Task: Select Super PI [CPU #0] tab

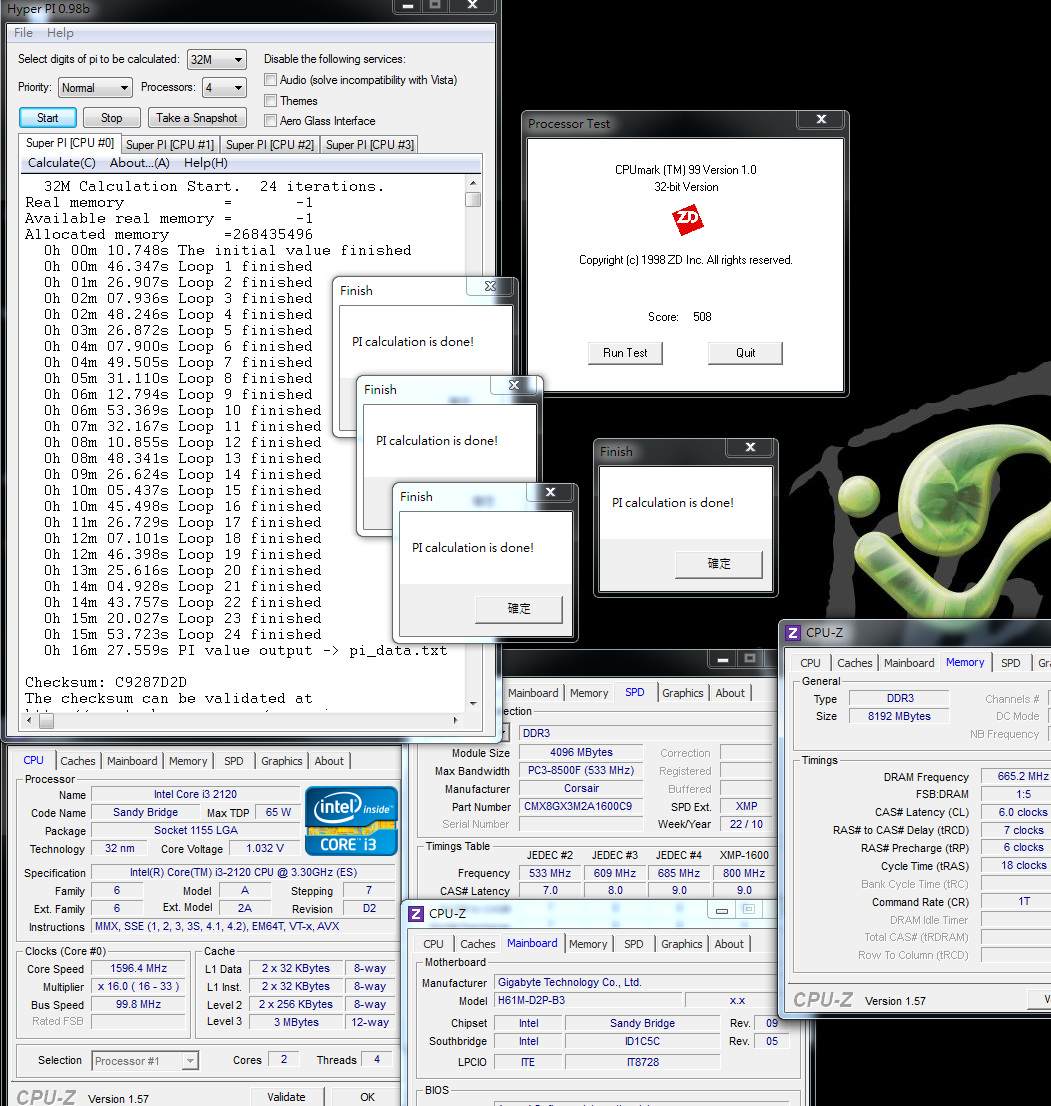Action: click(70, 143)
